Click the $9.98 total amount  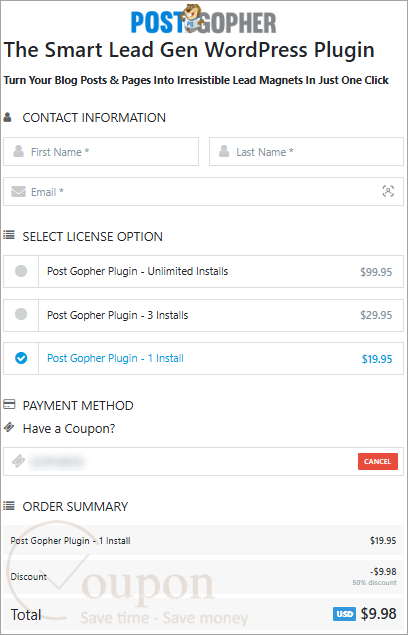tap(379, 614)
